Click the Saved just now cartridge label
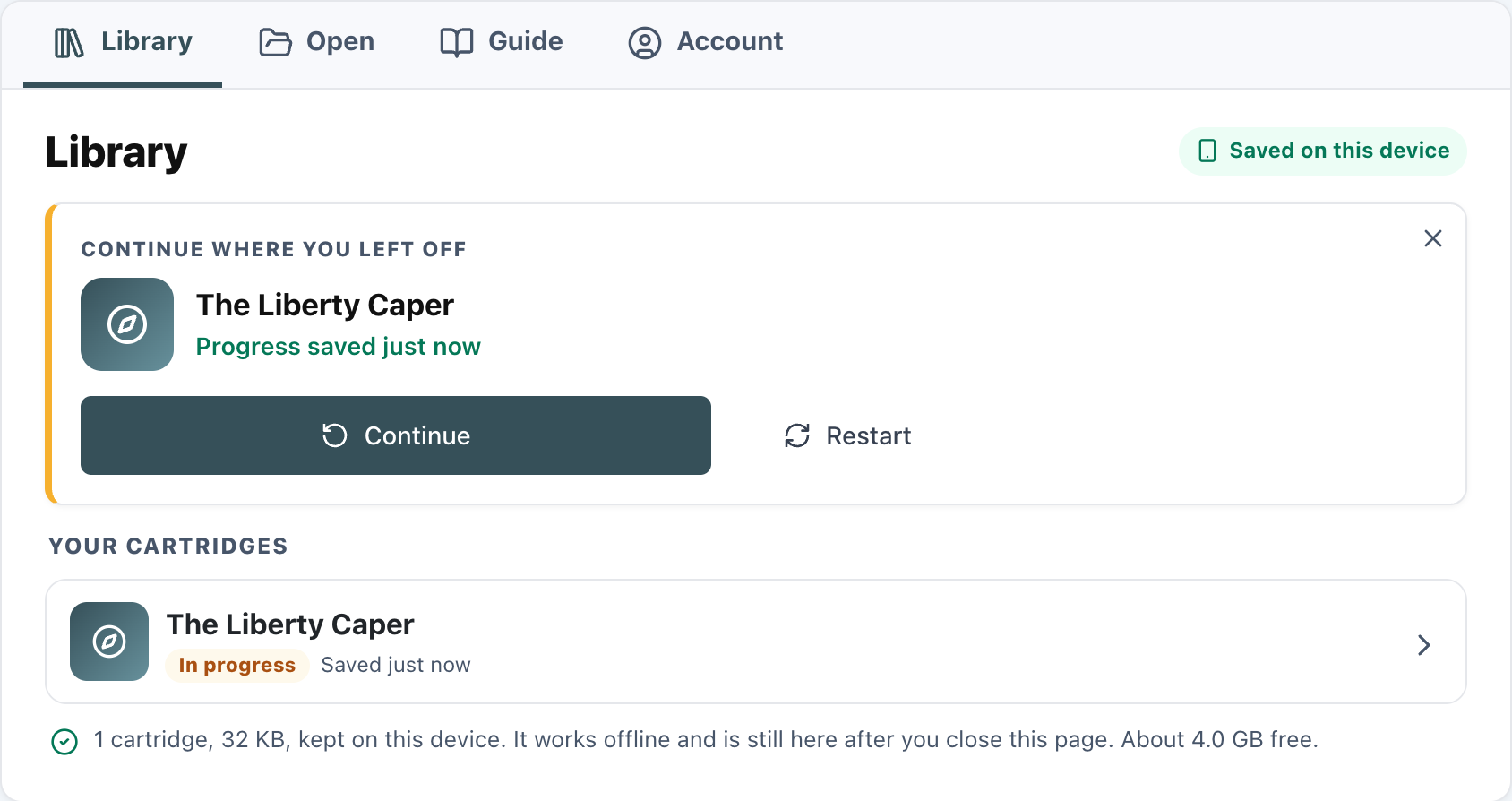Screen dimensions: 1512x801 click(396, 665)
